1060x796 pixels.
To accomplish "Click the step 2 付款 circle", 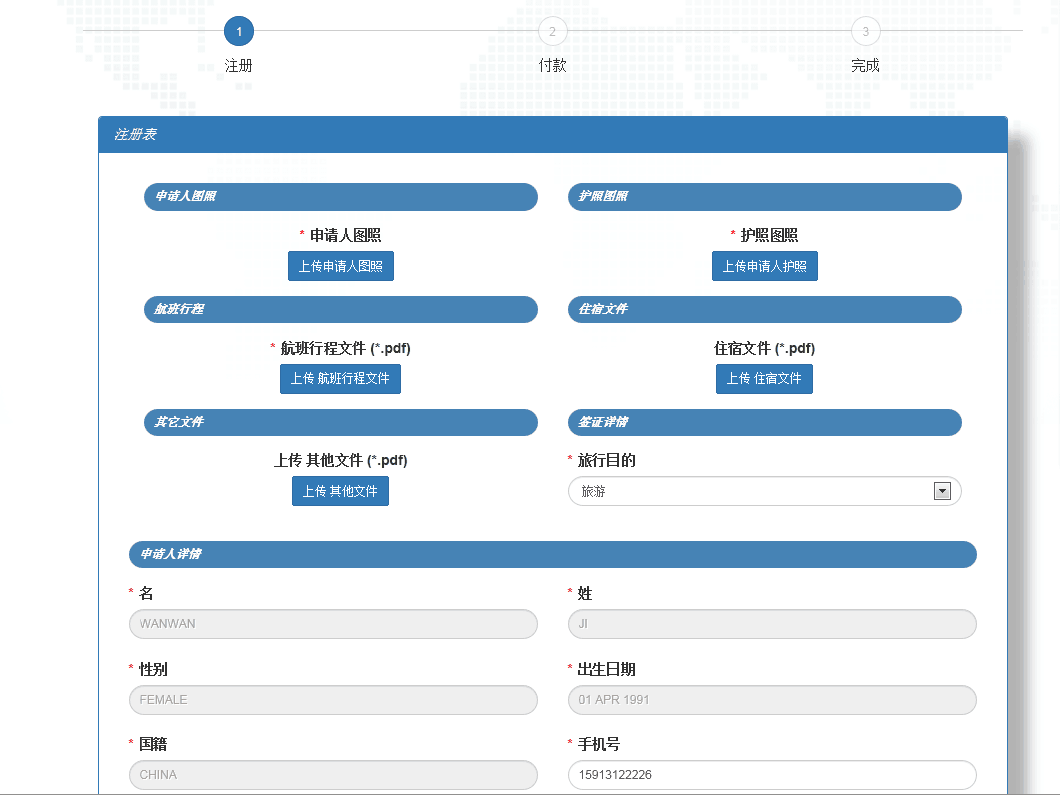I will (x=552, y=31).
